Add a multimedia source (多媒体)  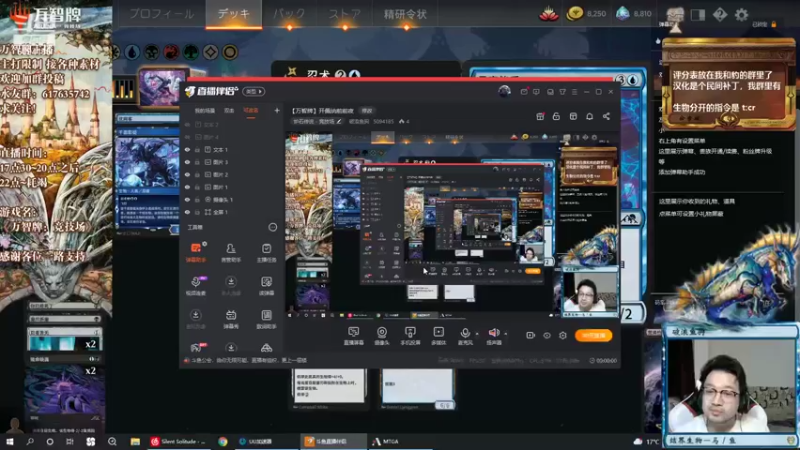438,336
